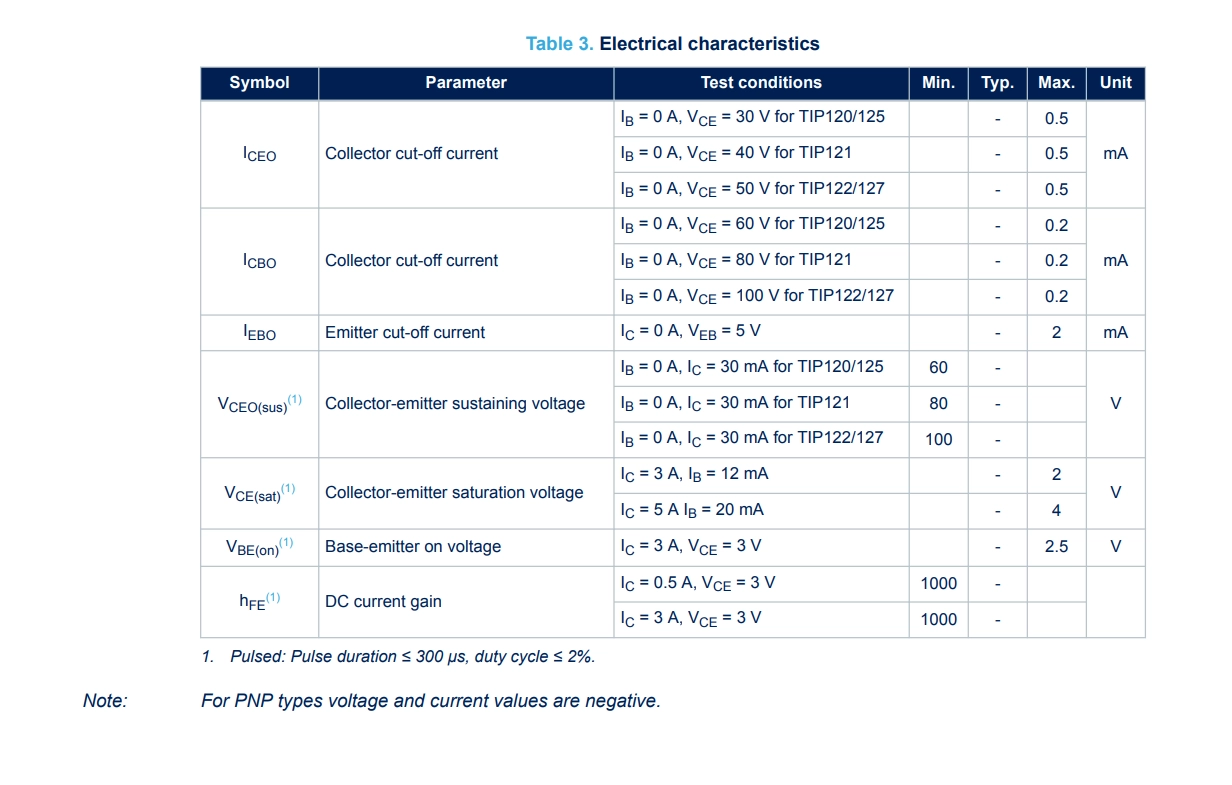The height and width of the screenshot is (785, 1232).
Task: Click the VCEO(sus) footnote reference (1)
Action: coord(295,400)
